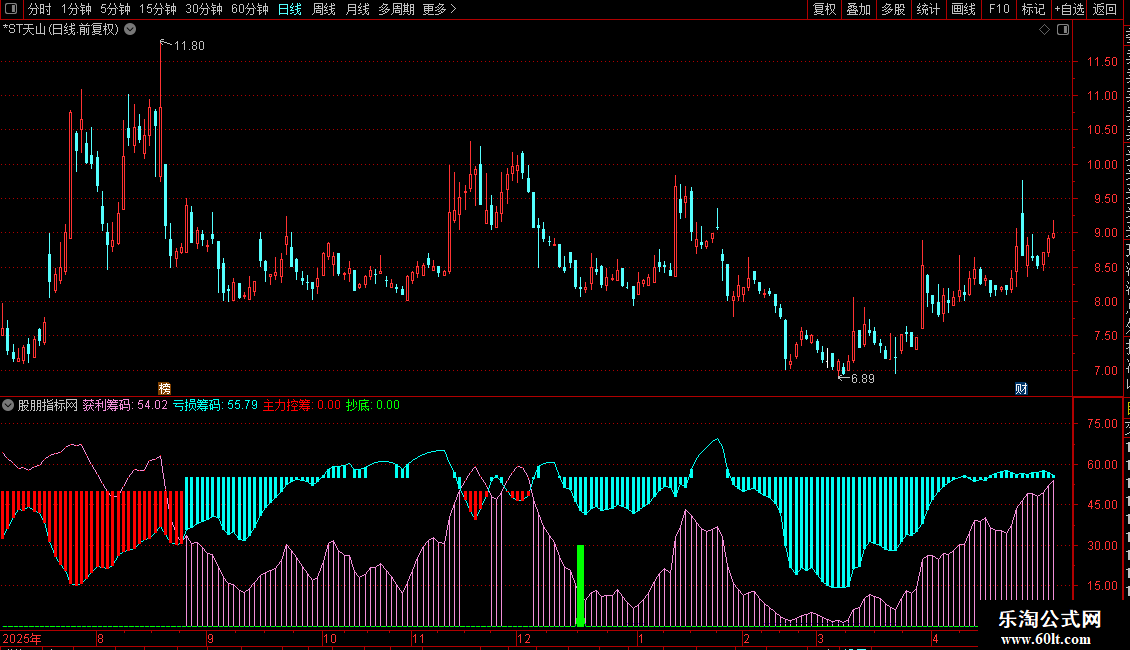Viewport: 1130px width, 650px height.
Task: Click the month 12 time axis marker
Action: (x=523, y=639)
